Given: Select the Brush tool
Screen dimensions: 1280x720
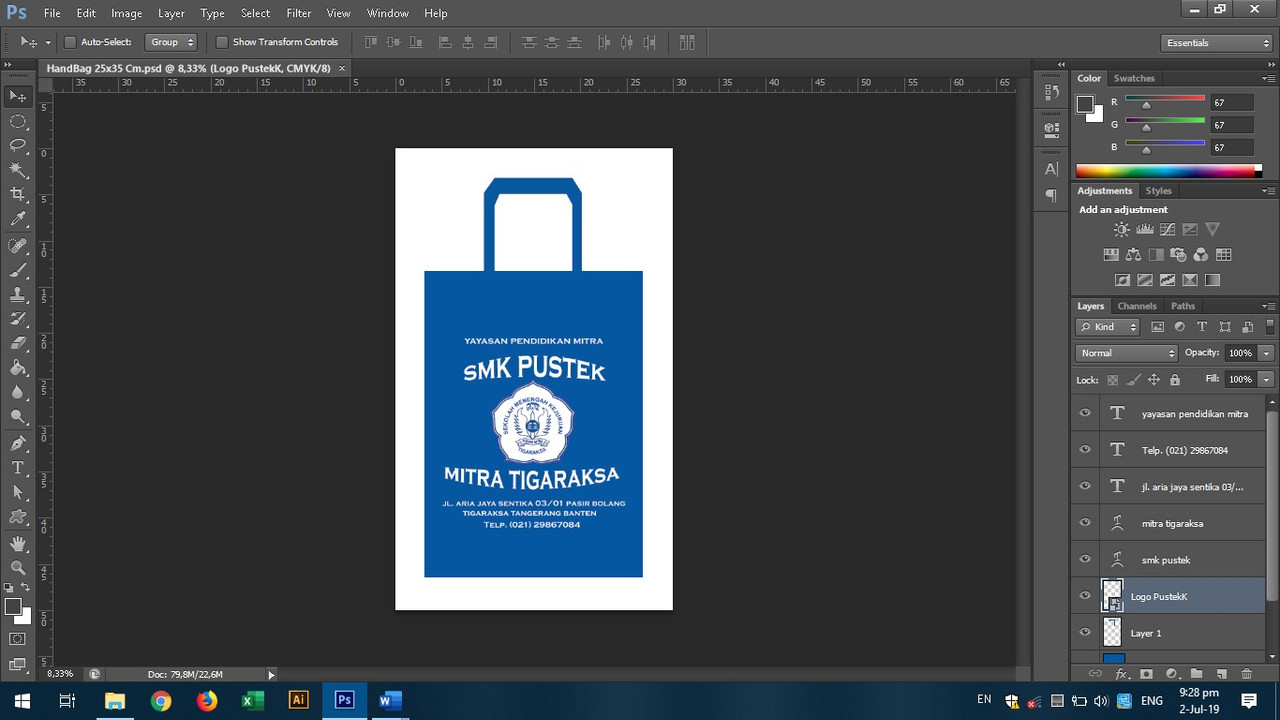Looking at the screenshot, I should point(18,270).
